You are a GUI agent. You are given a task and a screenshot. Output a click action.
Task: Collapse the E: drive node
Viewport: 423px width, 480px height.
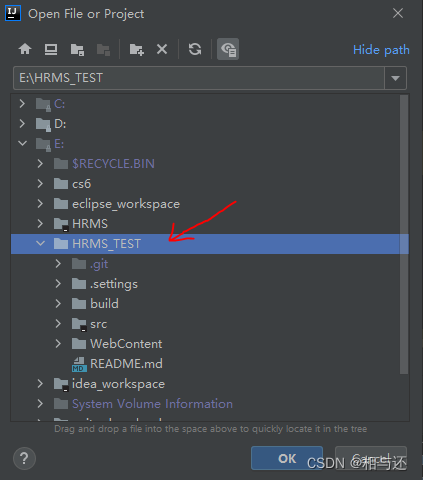[x=22, y=144]
